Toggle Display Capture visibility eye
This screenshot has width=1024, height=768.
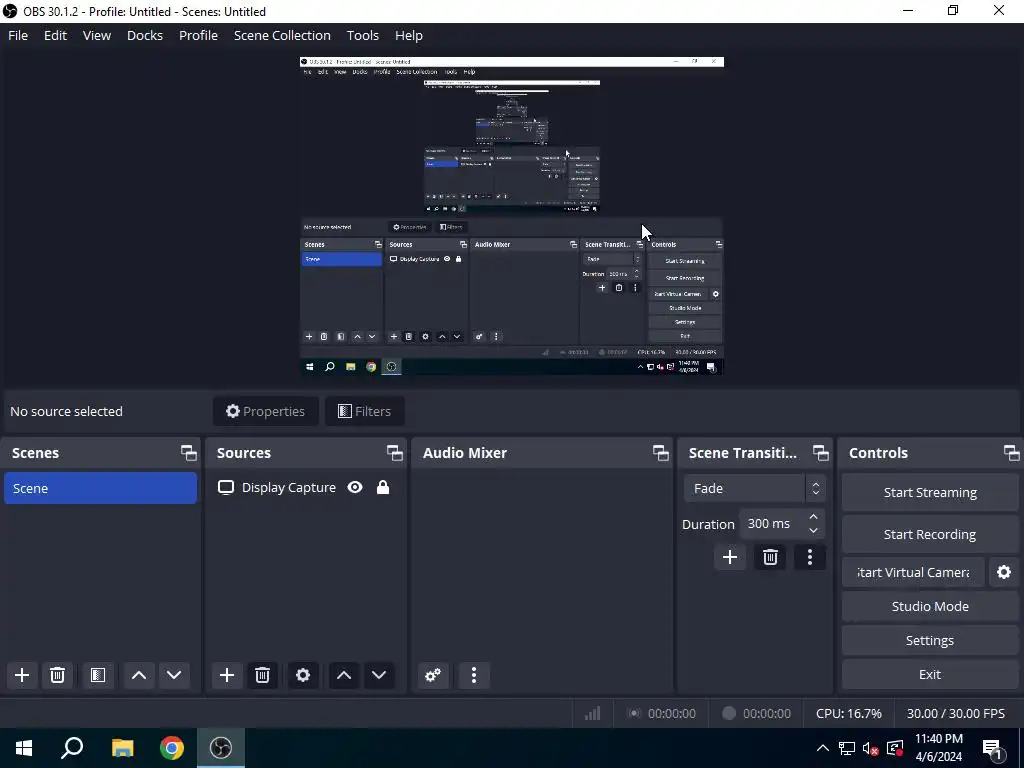355,487
